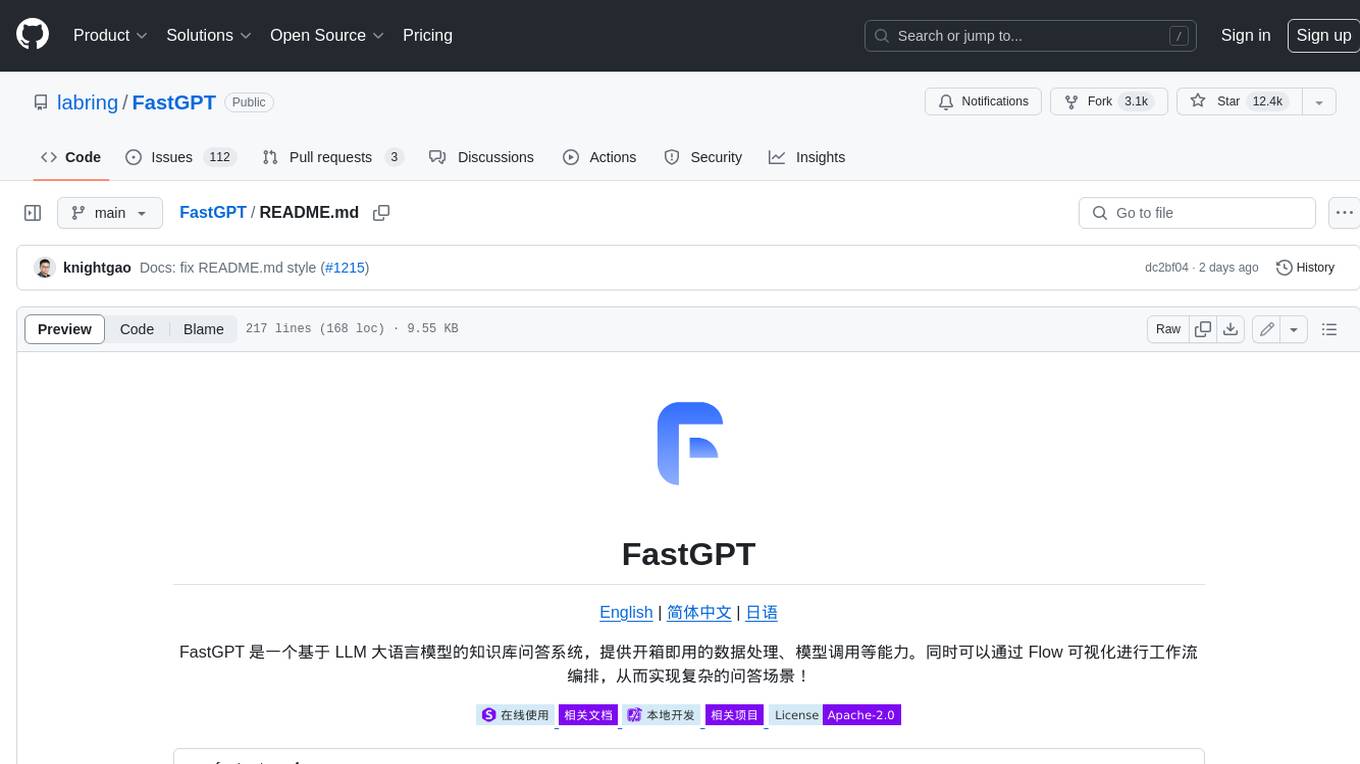Click the License Apache-2.0 badge
Image resolution: width=1360 pixels, height=764 pixels.
pyautogui.click(x=835, y=715)
